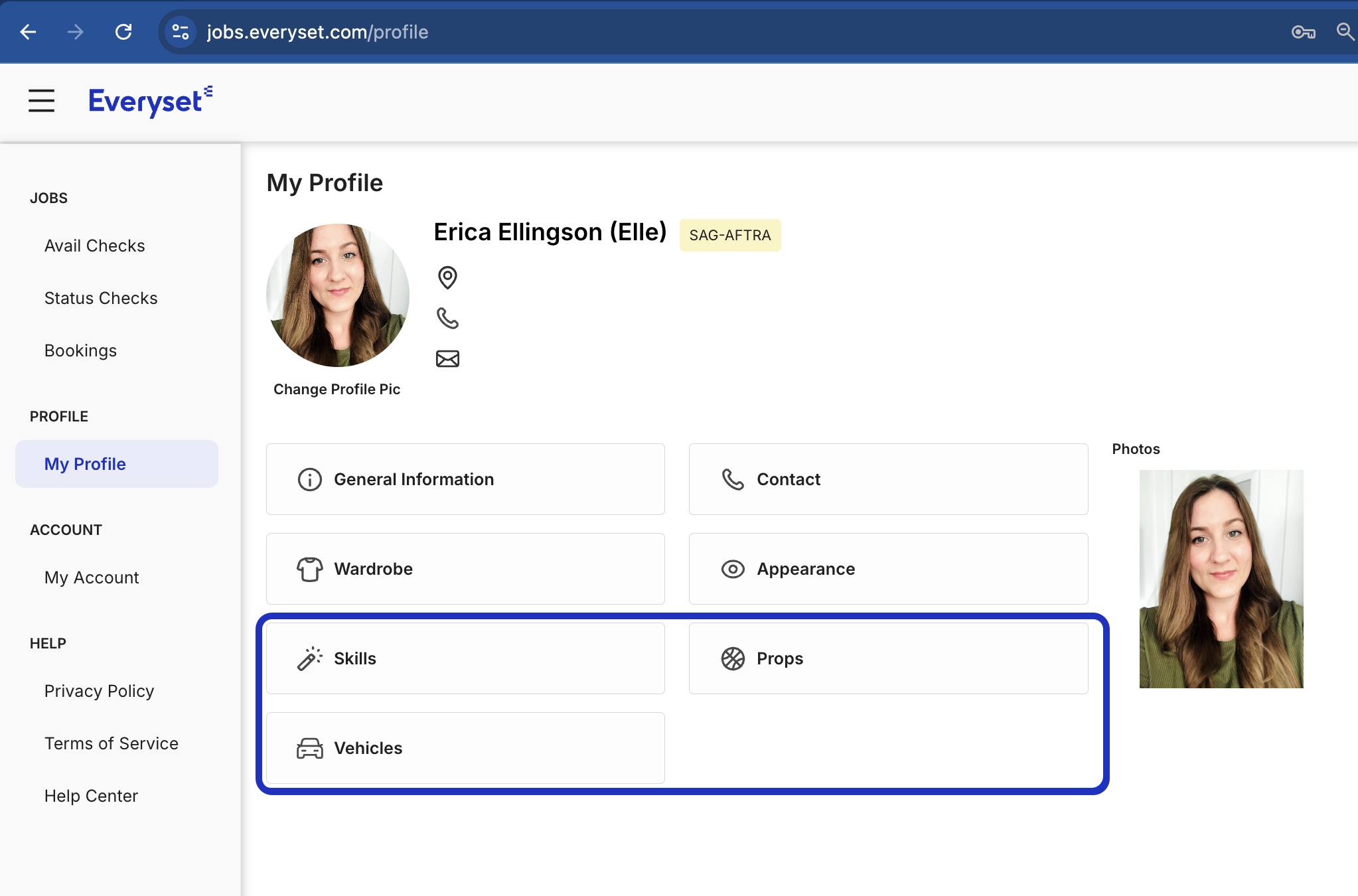
Task: Click the zoom magnifier icon in address bar
Action: coord(1345,32)
